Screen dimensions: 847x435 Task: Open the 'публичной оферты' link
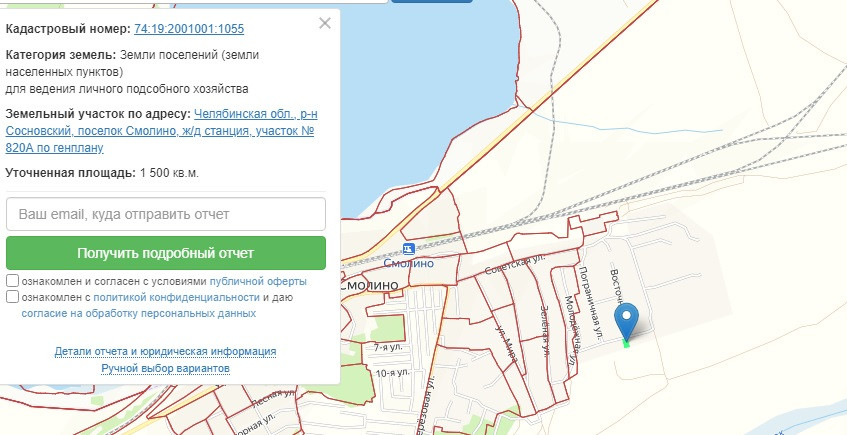(258, 282)
